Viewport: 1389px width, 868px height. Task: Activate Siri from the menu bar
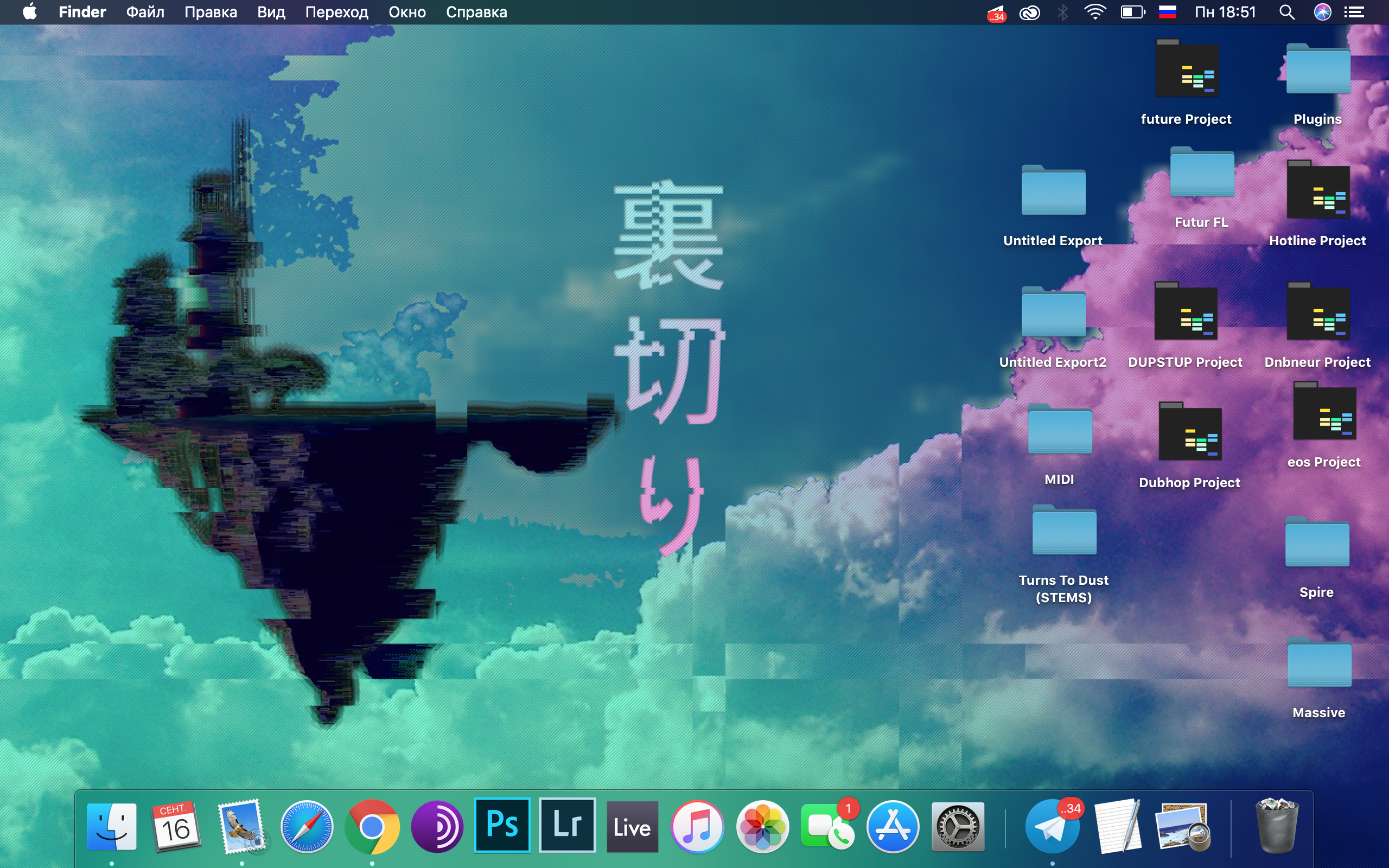click(x=1322, y=12)
